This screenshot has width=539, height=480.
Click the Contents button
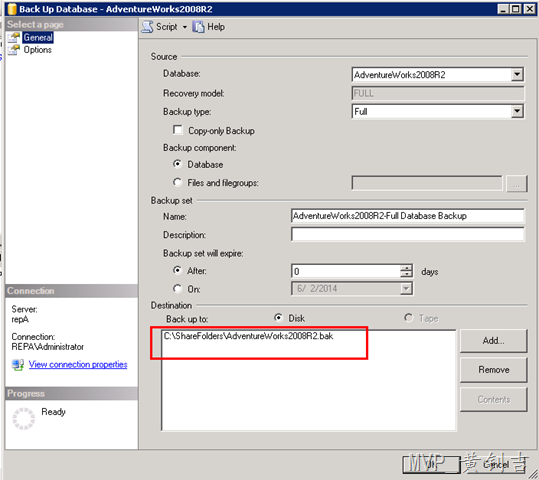(493, 399)
